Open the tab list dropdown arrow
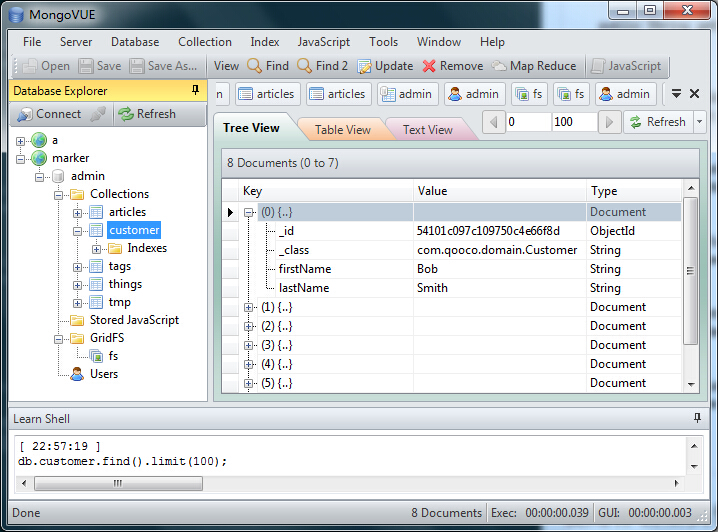The width and height of the screenshot is (718, 532). coord(676,94)
